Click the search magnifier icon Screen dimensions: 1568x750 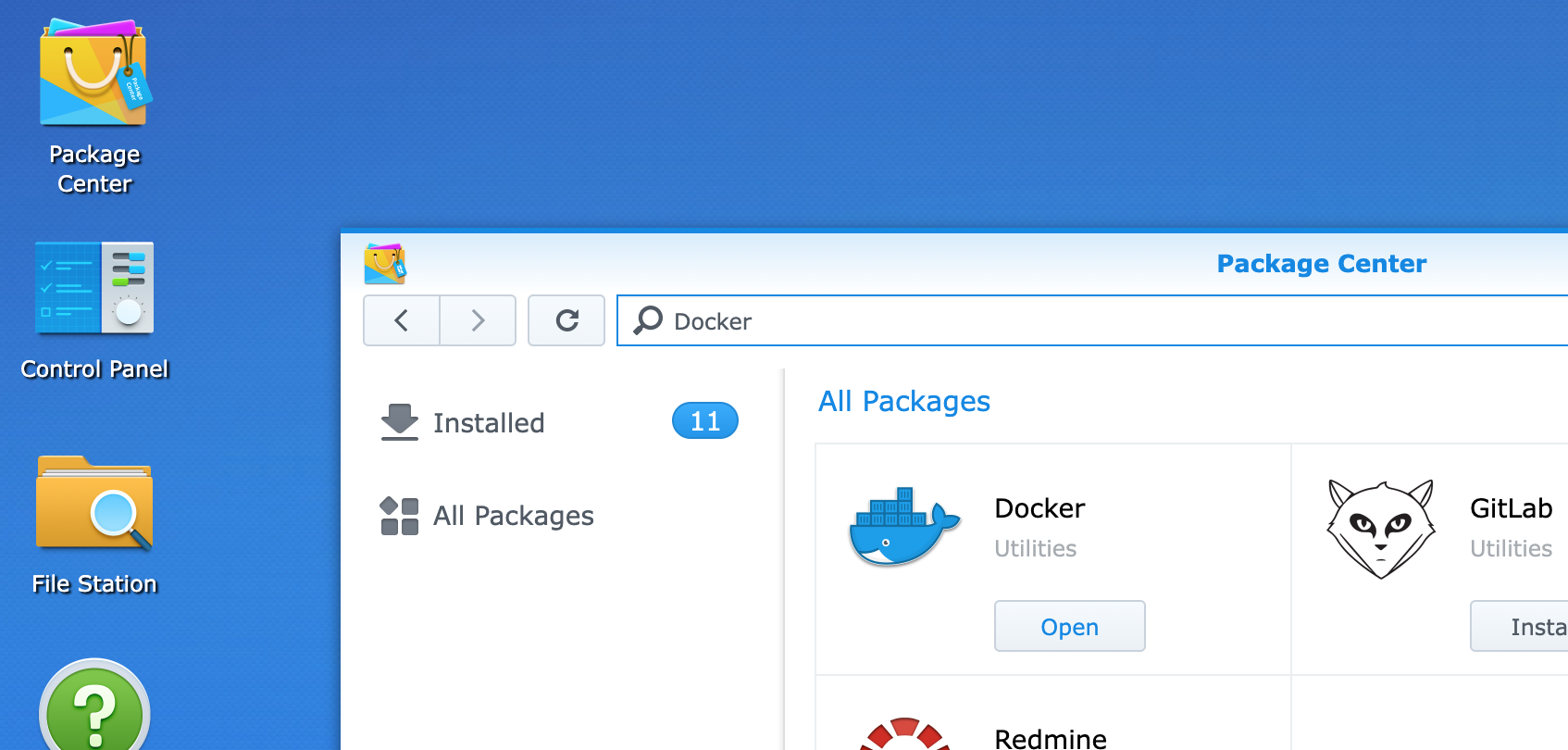648,320
